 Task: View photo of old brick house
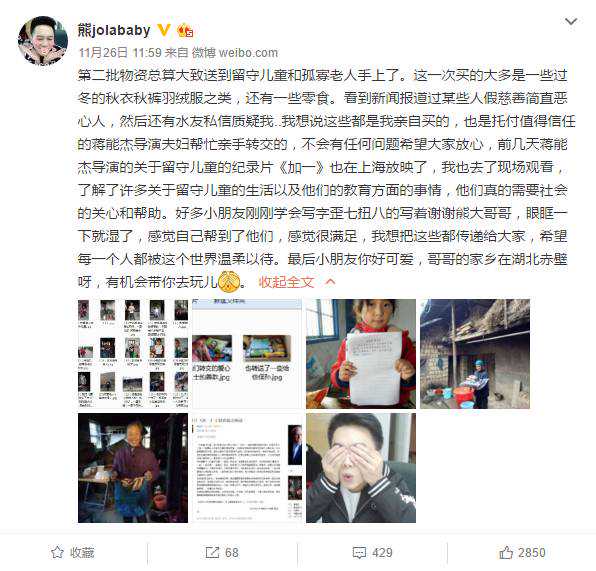coord(475,354)
